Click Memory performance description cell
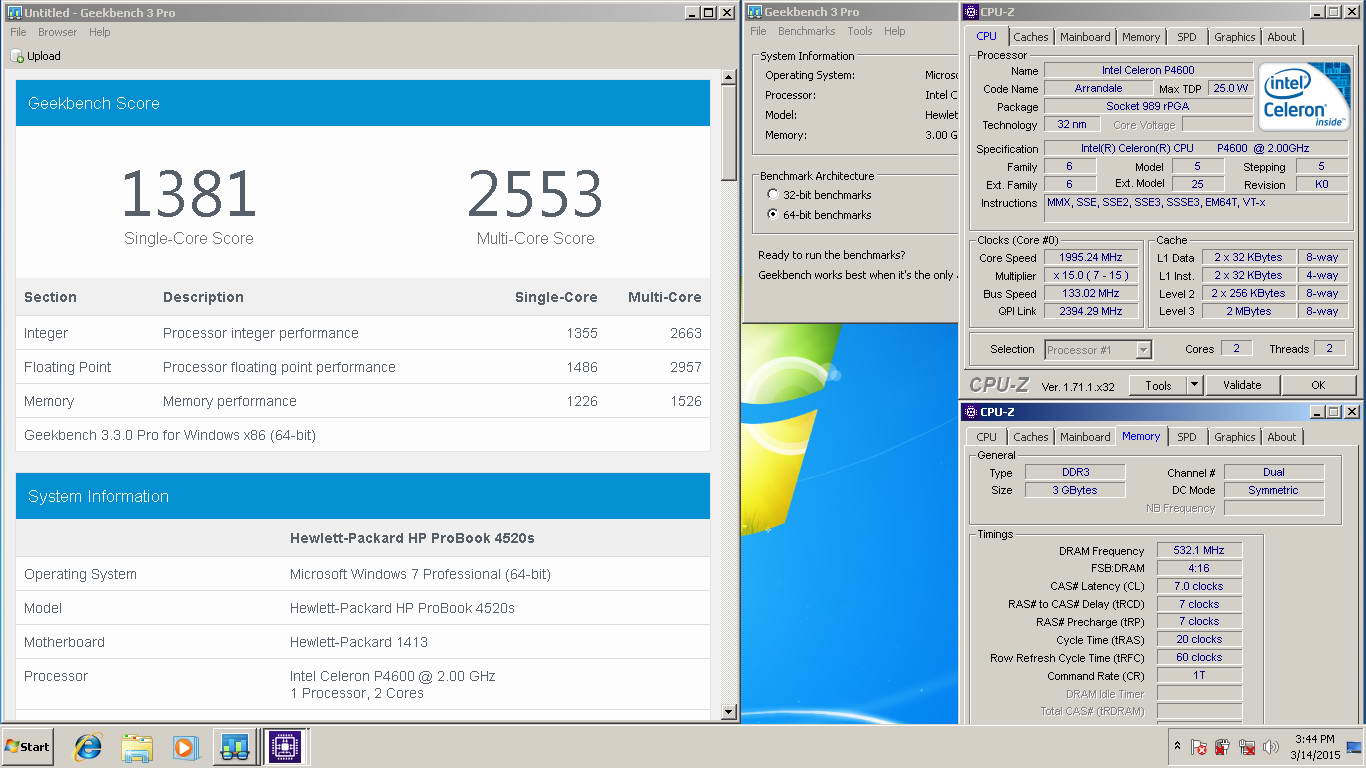Screen dimensions: 1366x768 point(230,401)
